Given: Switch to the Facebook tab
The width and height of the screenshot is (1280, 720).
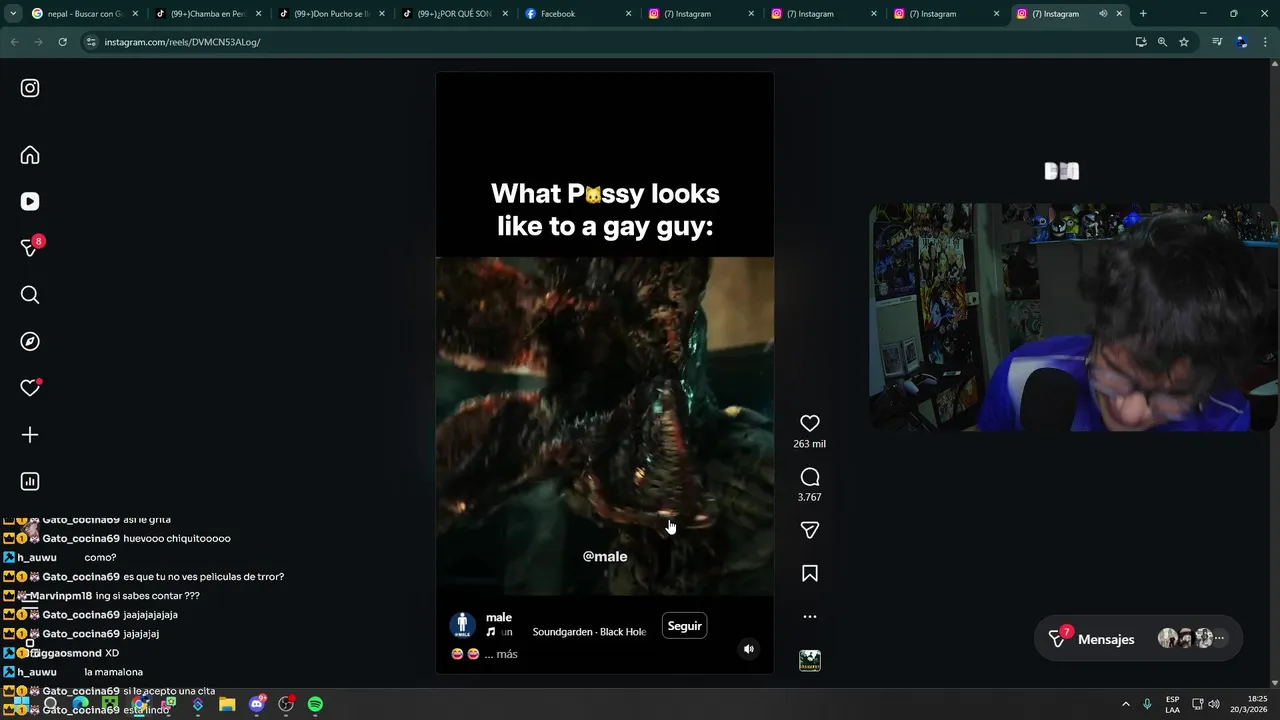Looking at the screenshot, I should pyautogui.click(x=578, y=14).
